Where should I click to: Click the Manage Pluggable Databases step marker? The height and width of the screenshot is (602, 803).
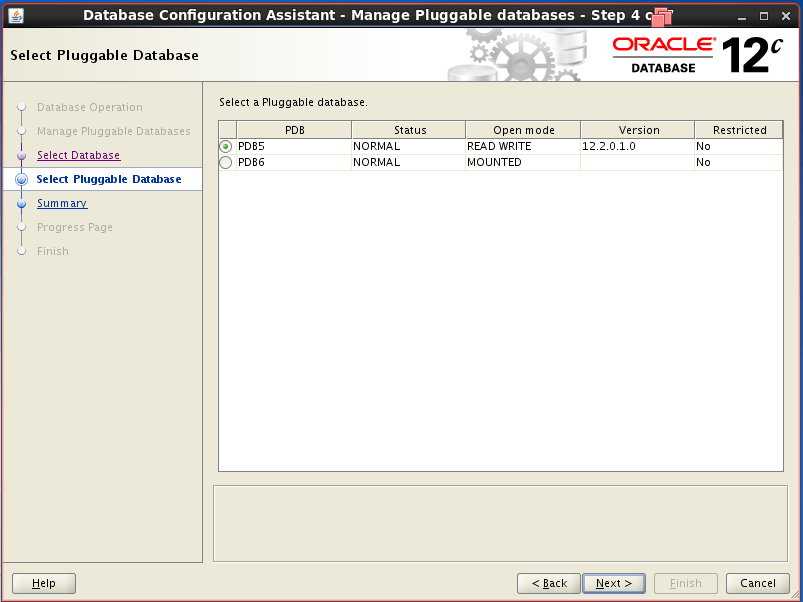[21, 131]
